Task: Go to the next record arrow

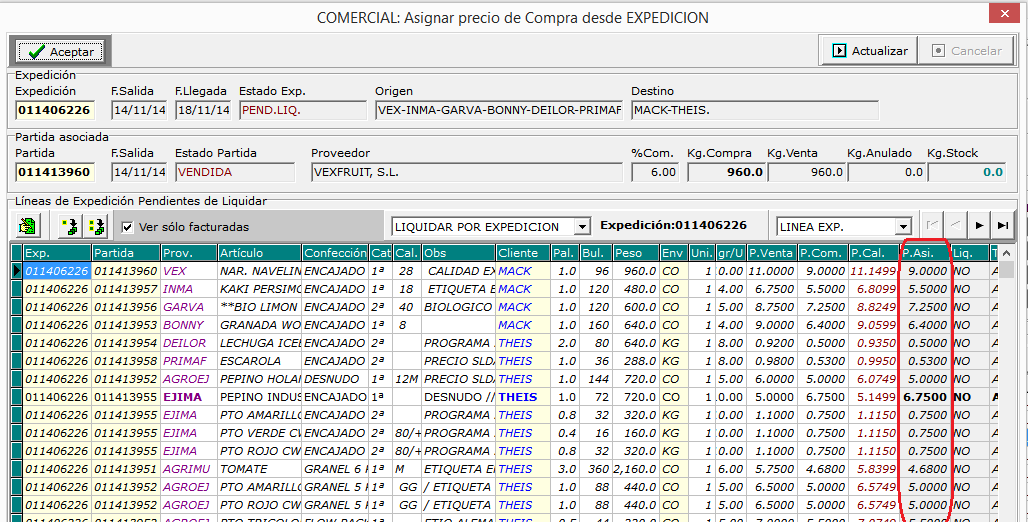Action: click(979, 226)
